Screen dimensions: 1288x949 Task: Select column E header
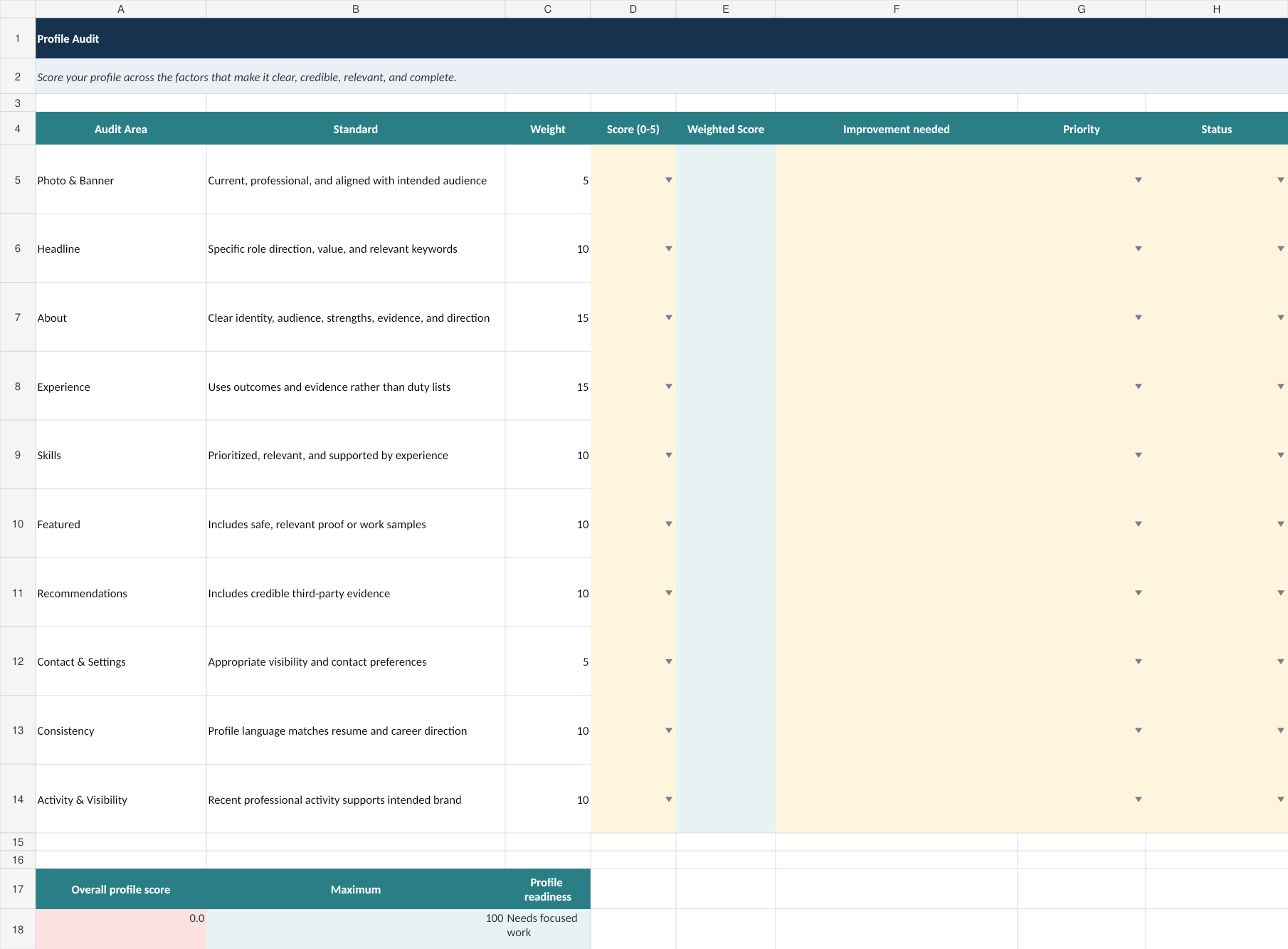pos(726,9)
